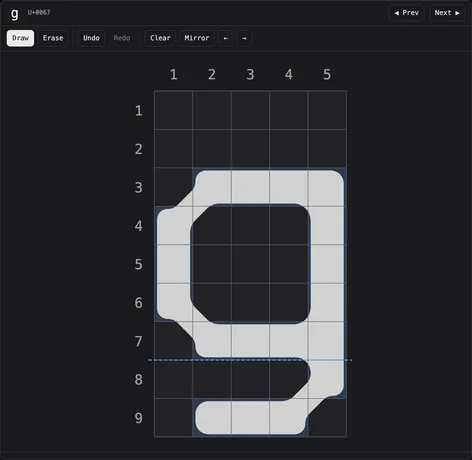
Task: Toggle grid cell row 1 column 1
Action: tap(173, 110)
